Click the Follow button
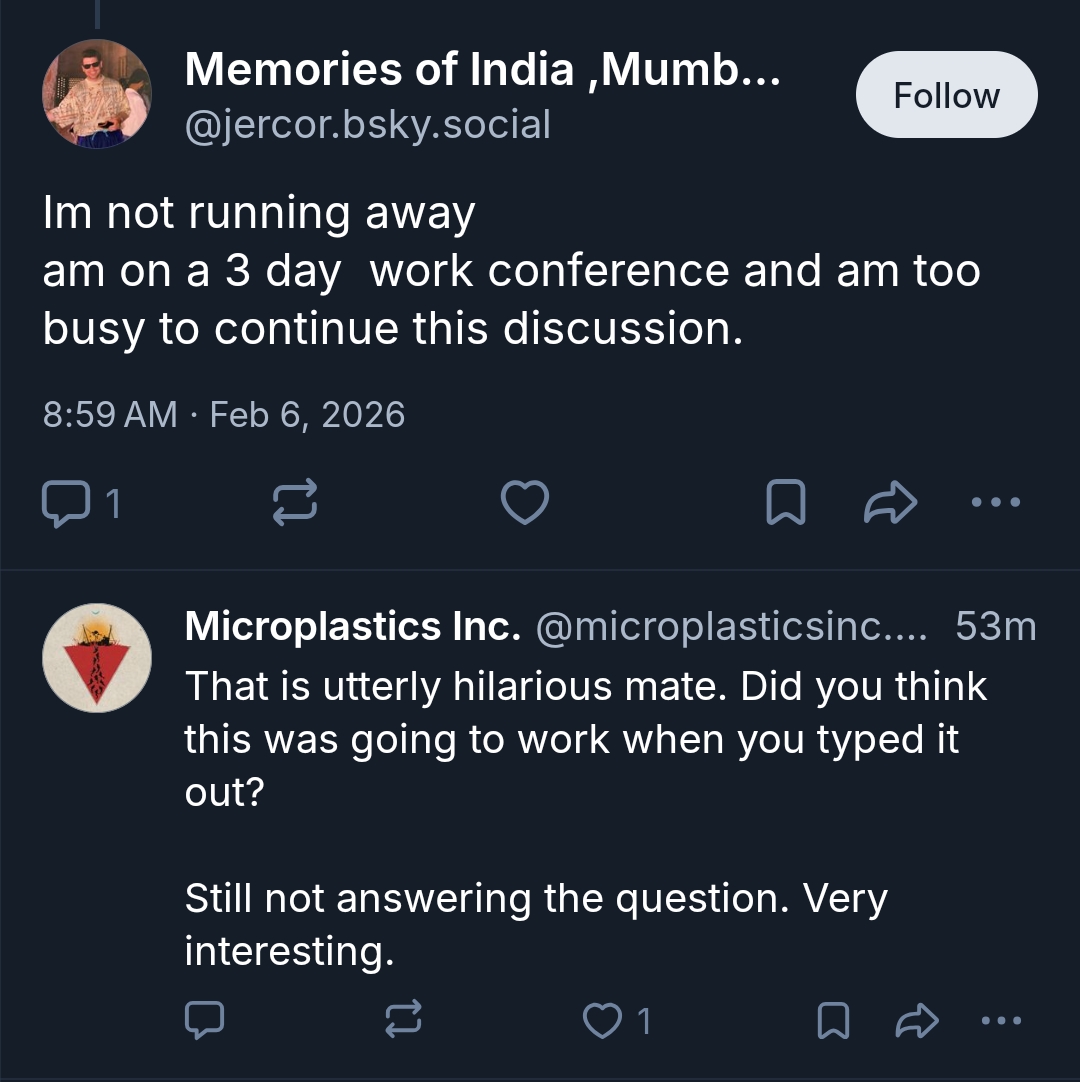Viewport: 1080px width, 1082px height. pyautogui.click(x=946, y=95)
